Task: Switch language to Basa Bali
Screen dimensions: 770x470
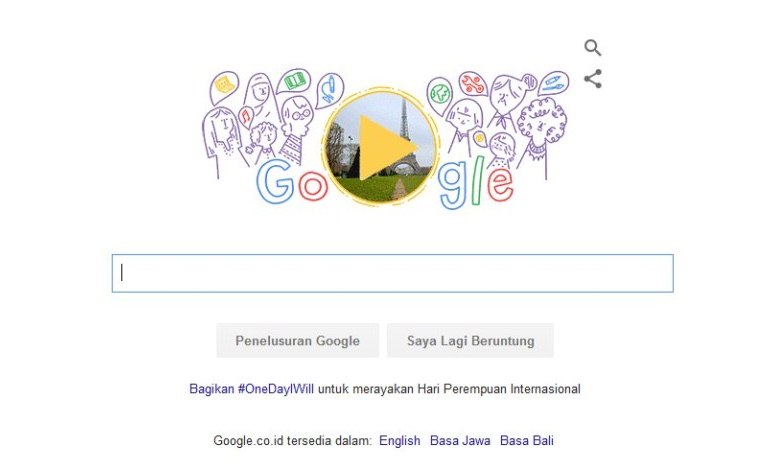Action: click(x=526, y=441)
